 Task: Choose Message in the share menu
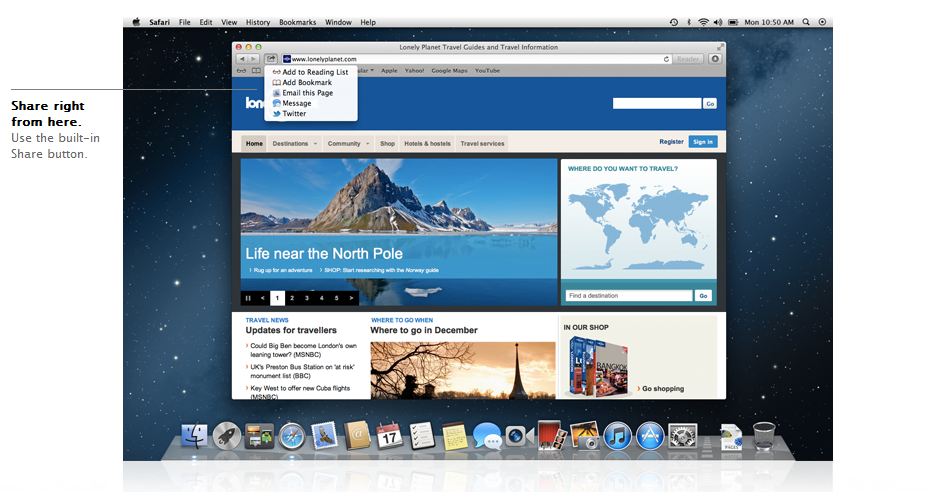pyautogui.click(x=311, y=103)
